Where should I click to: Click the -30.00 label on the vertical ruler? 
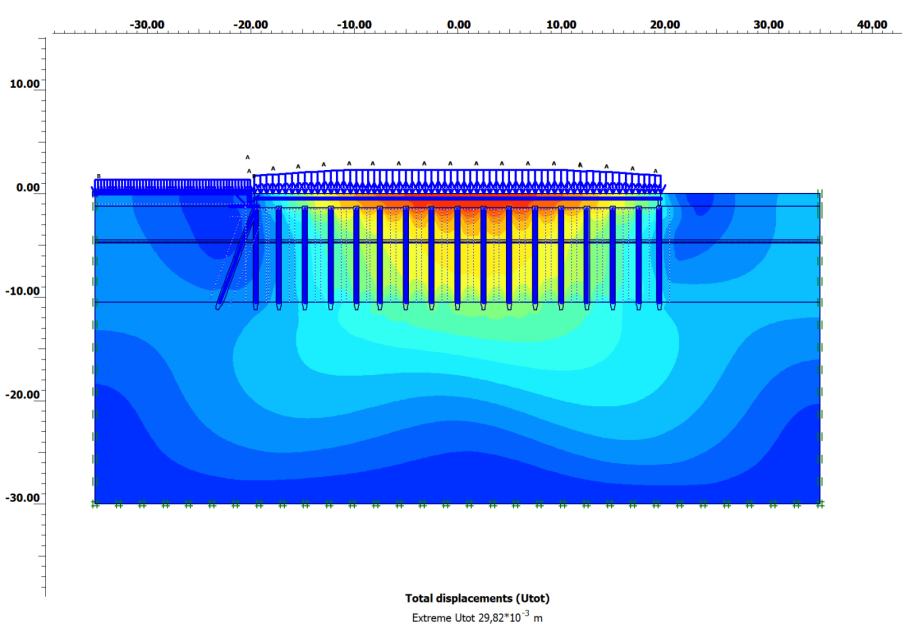click(22, 498)
